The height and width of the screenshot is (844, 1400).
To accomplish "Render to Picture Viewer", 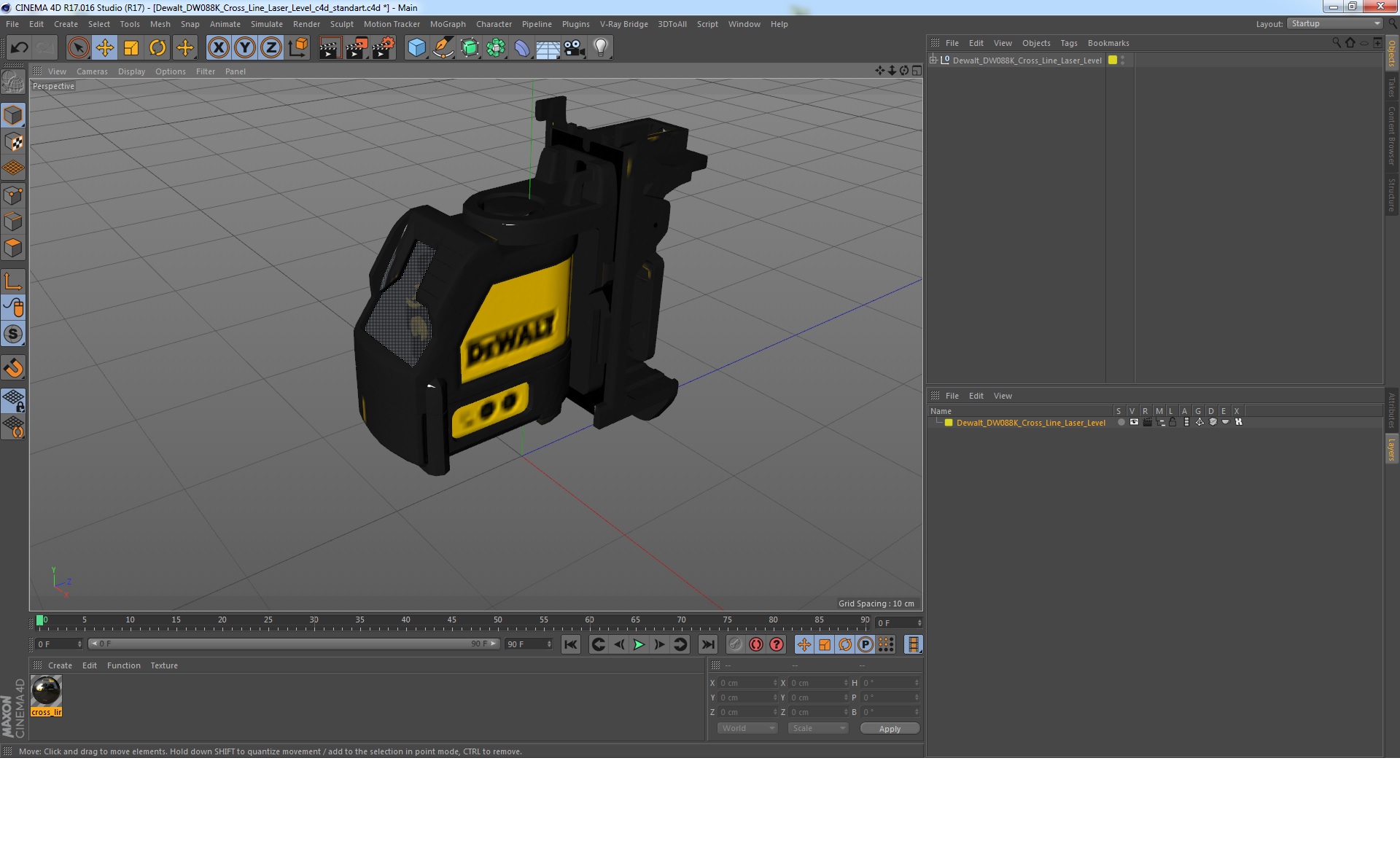I will click(x=357, y=48).
